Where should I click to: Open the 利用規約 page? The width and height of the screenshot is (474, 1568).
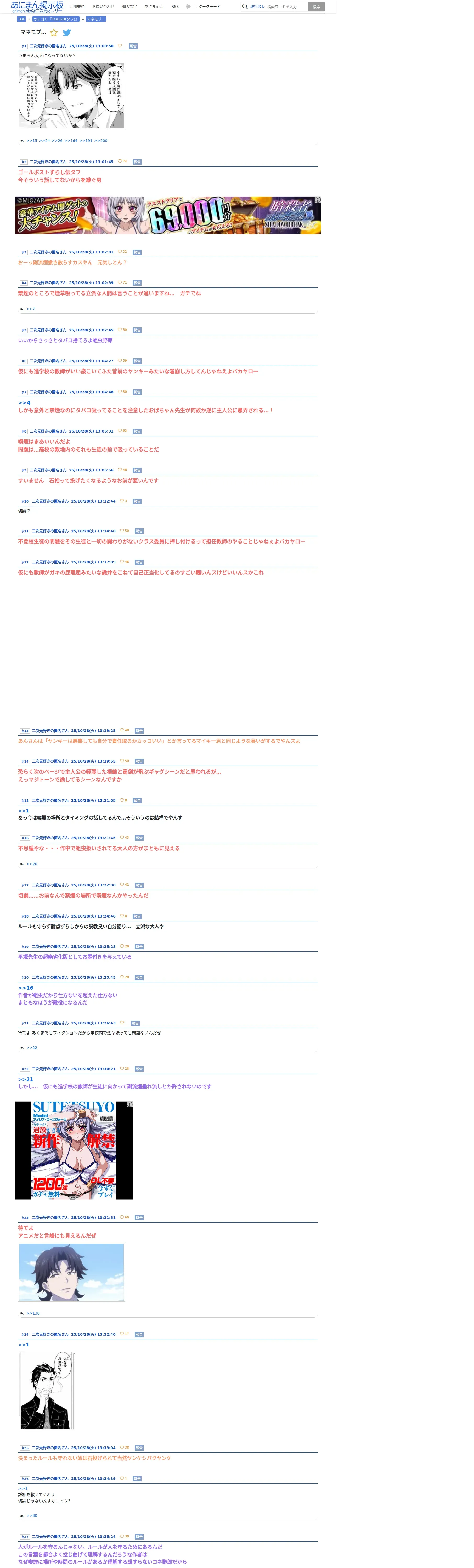(x=77, y=7)
